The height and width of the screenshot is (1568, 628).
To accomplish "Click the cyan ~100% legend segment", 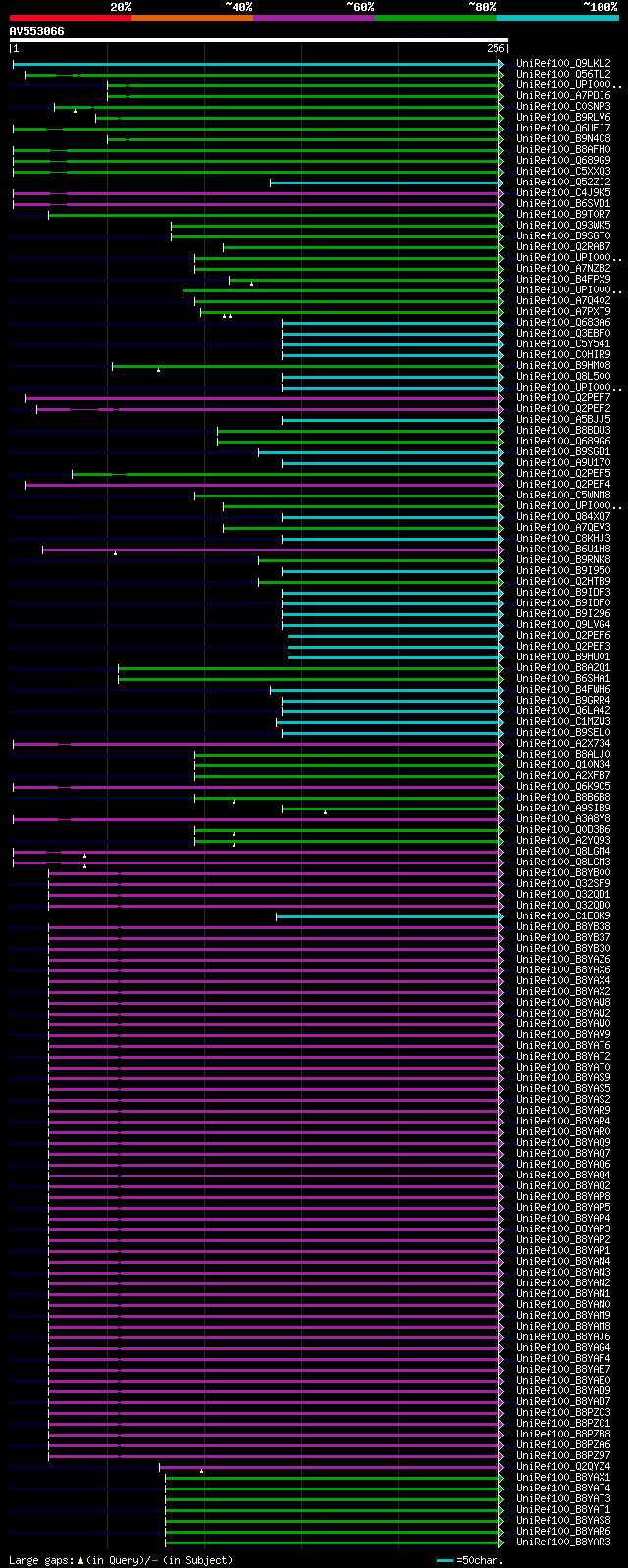I will pyautogui.click(x=557, y=17).
